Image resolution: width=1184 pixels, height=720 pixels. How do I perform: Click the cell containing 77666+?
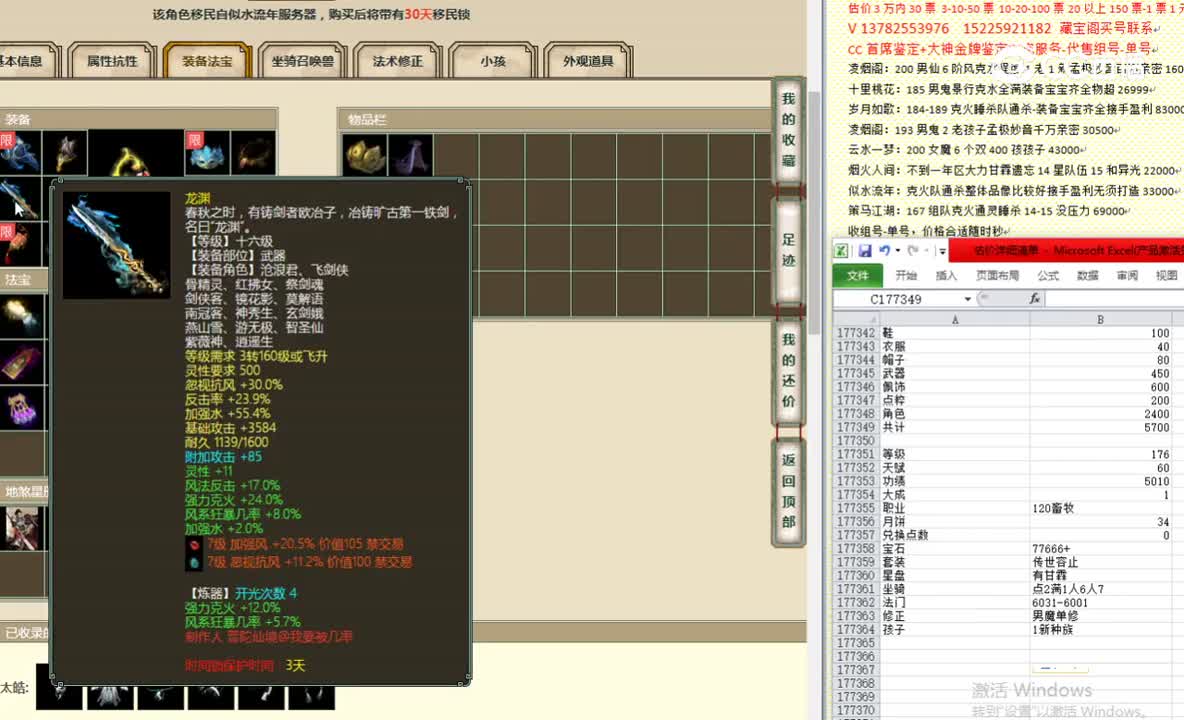click(1100, 549)
